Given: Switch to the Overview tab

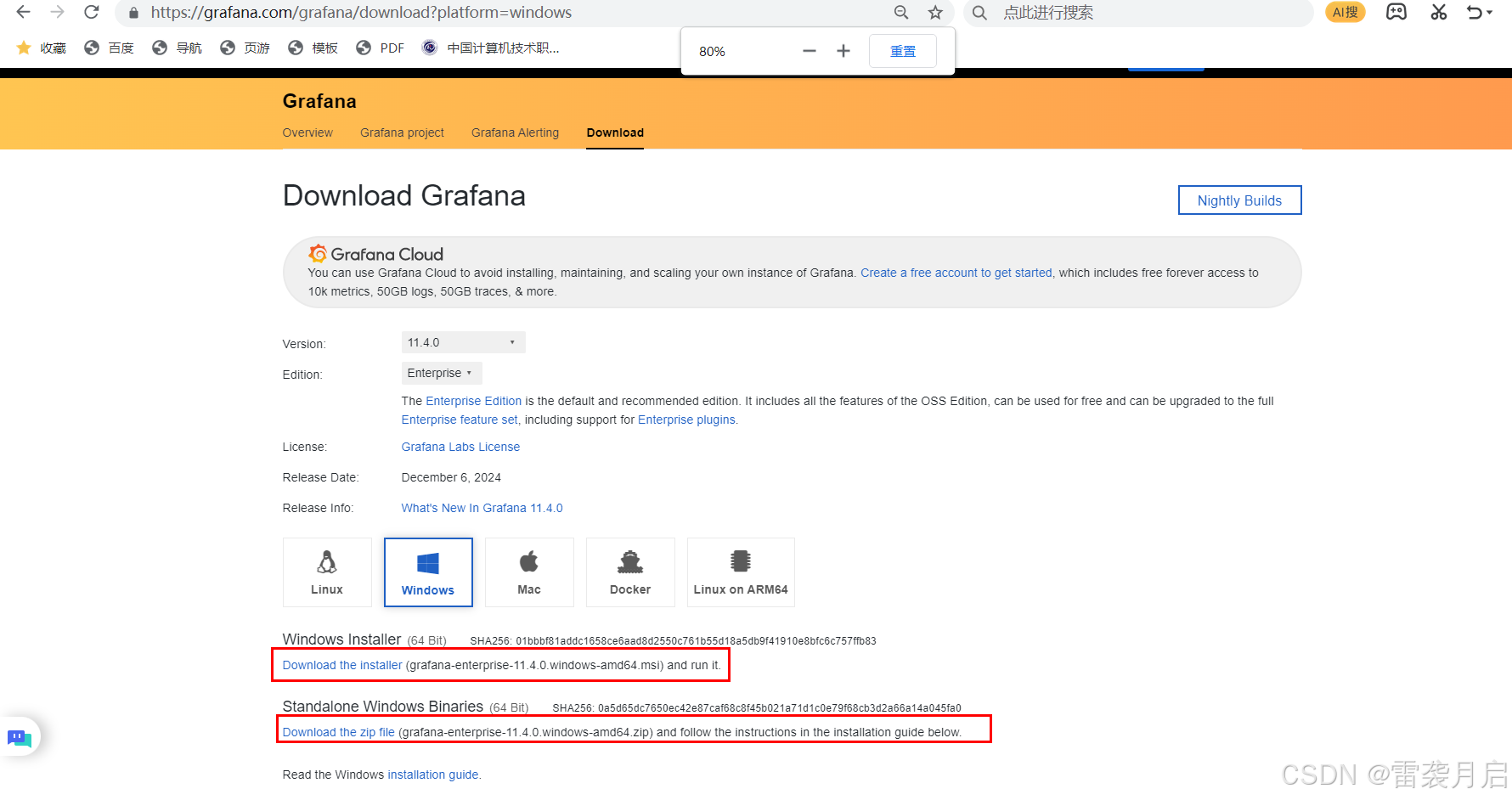Looking at the screenshot, I should coord(307,132).
